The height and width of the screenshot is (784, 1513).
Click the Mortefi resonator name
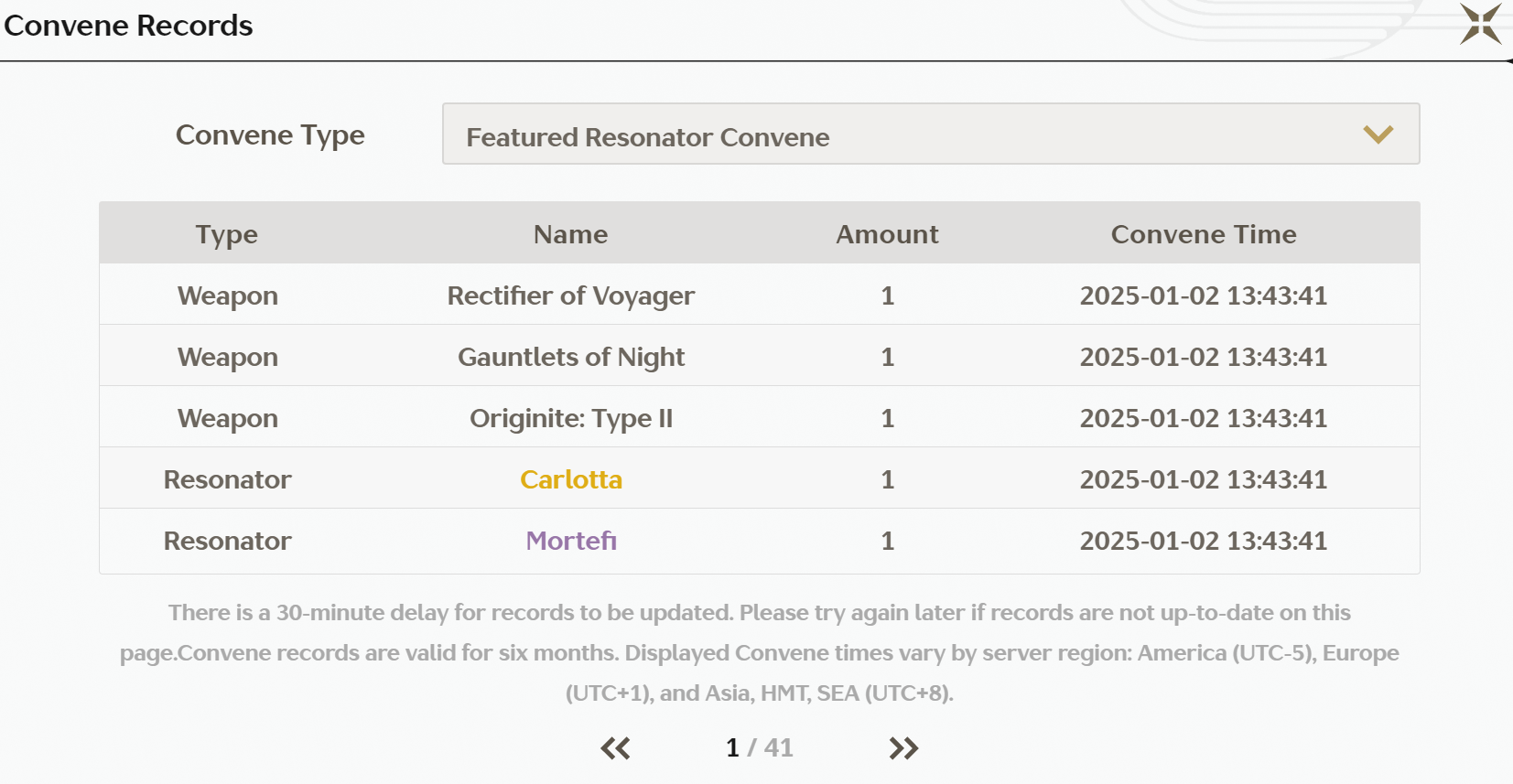(571, 541)
